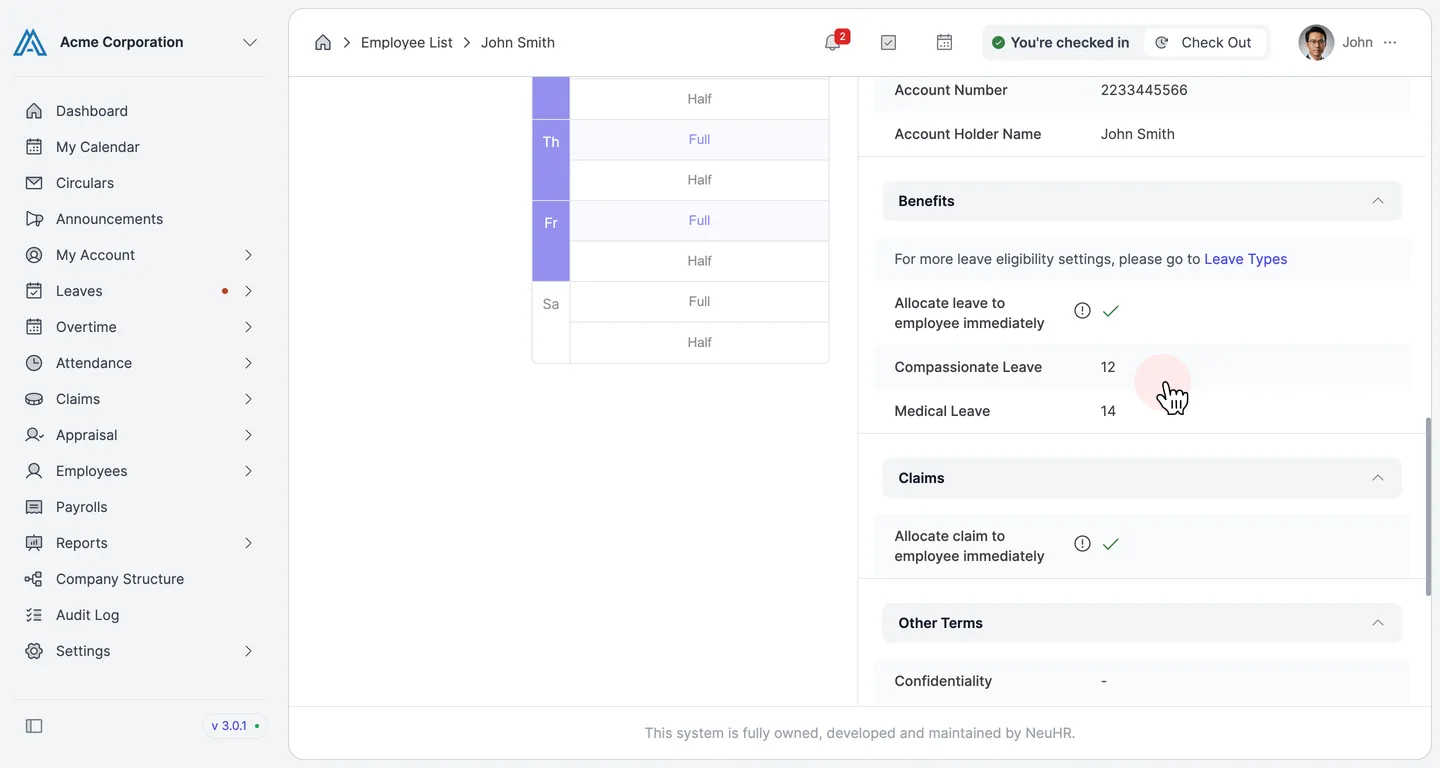The image size is (1440, 768).
Task: Click info icon beside Allocate leave
Action: [x=1082, y=311]
